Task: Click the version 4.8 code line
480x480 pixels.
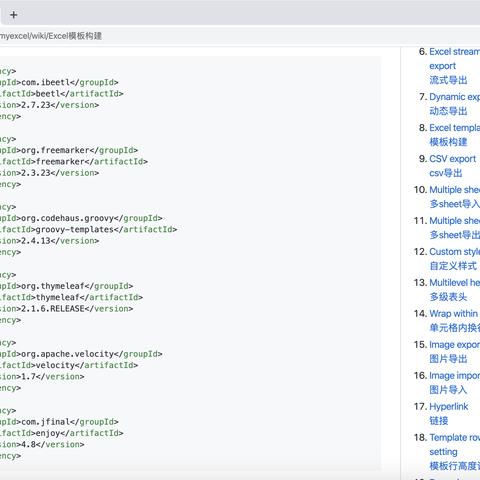Action: click(42, 445)
